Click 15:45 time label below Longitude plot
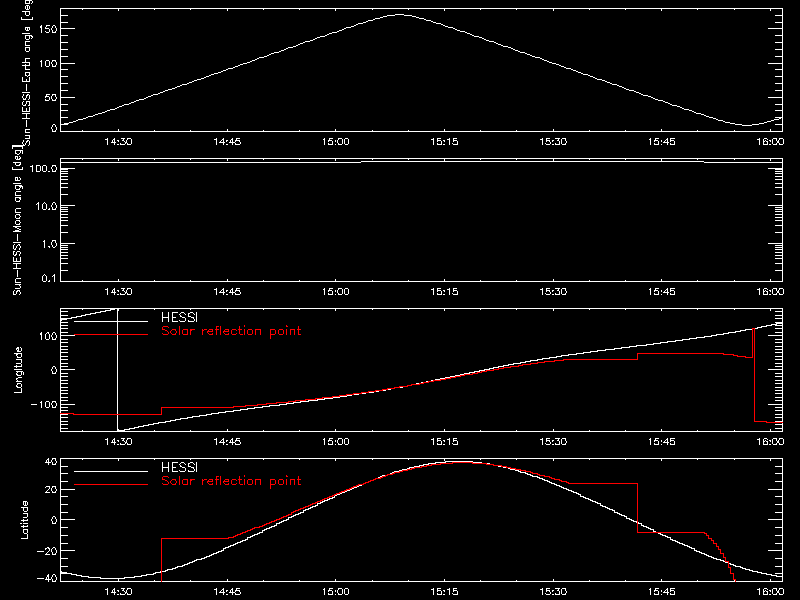This screenshot has height=600, width=800. coord(662,441)
